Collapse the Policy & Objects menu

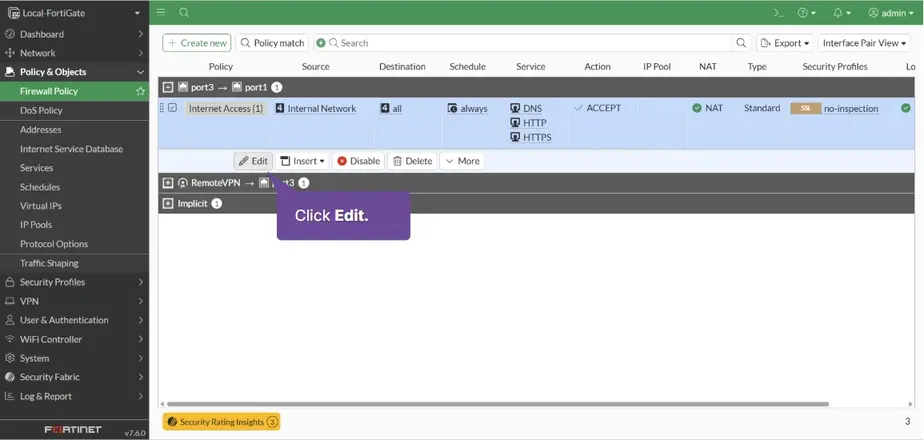[x=74, y=72]
